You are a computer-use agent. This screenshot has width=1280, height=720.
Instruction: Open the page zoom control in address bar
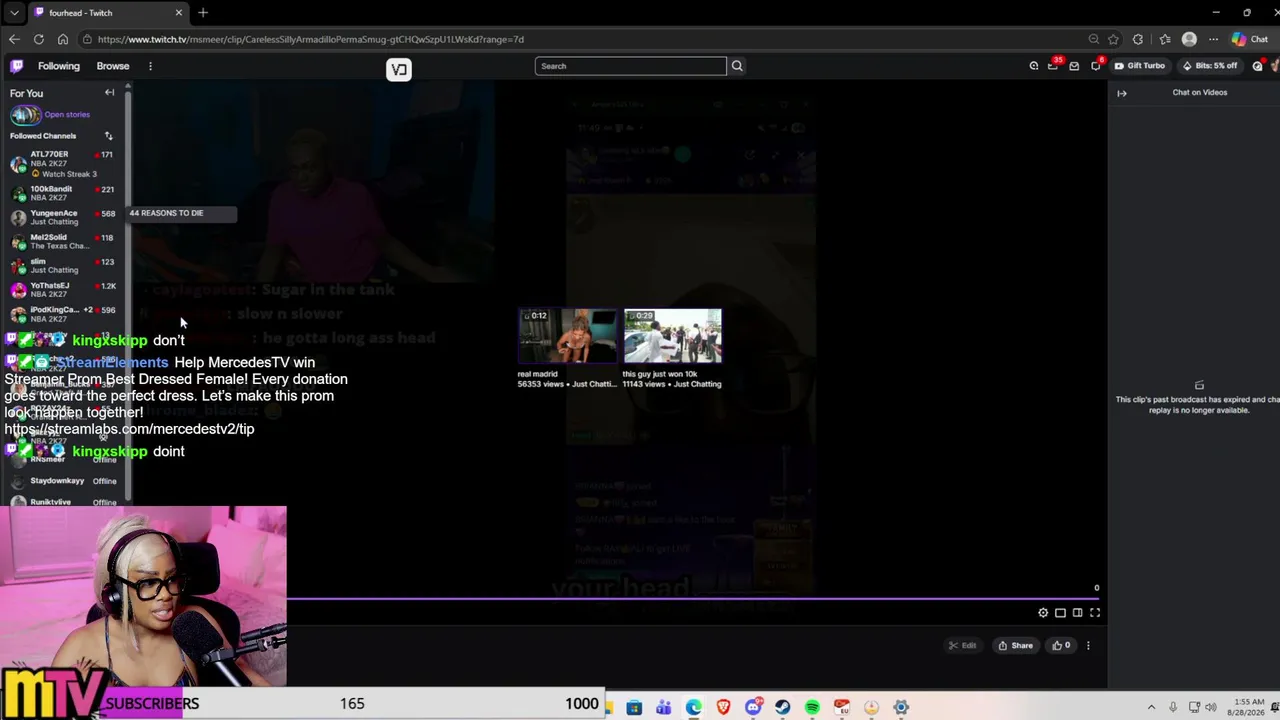[x=1094, y=39]
